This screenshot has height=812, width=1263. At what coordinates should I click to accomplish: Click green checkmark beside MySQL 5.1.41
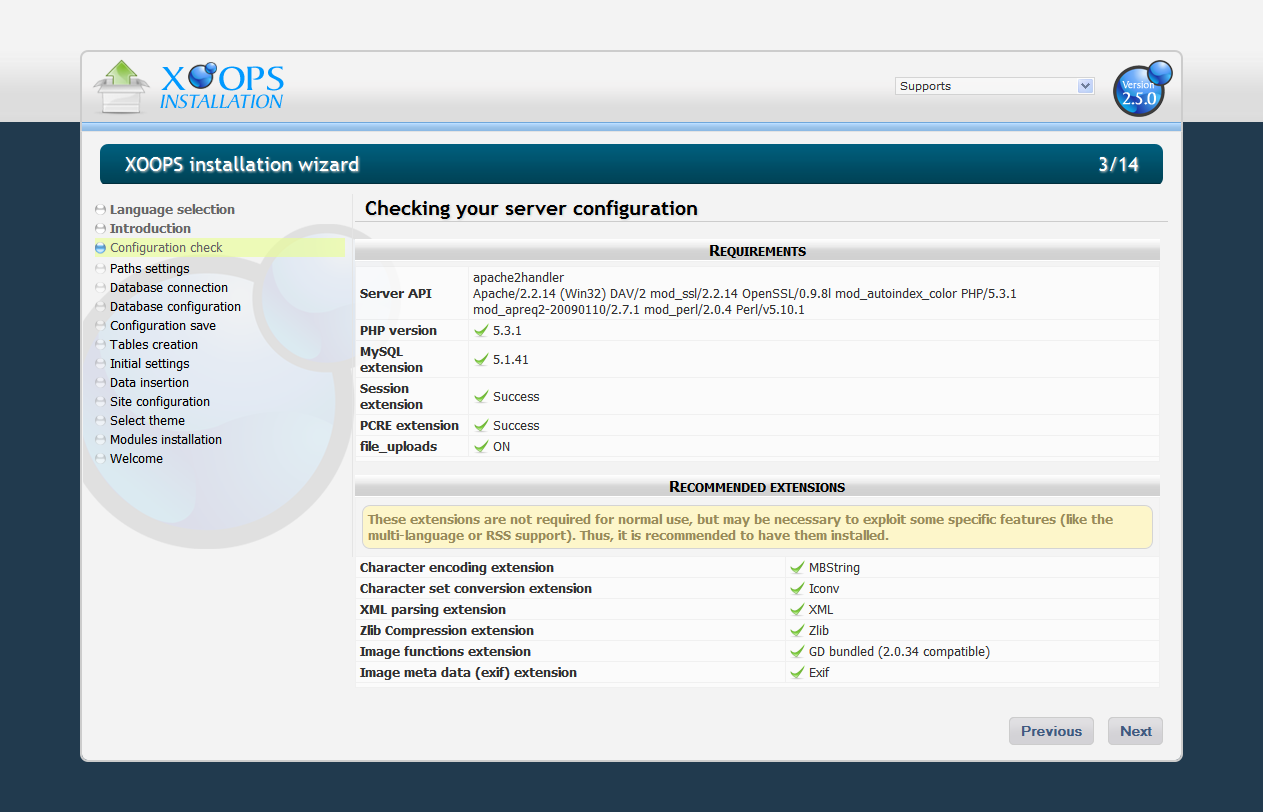[x=481, y=360]
